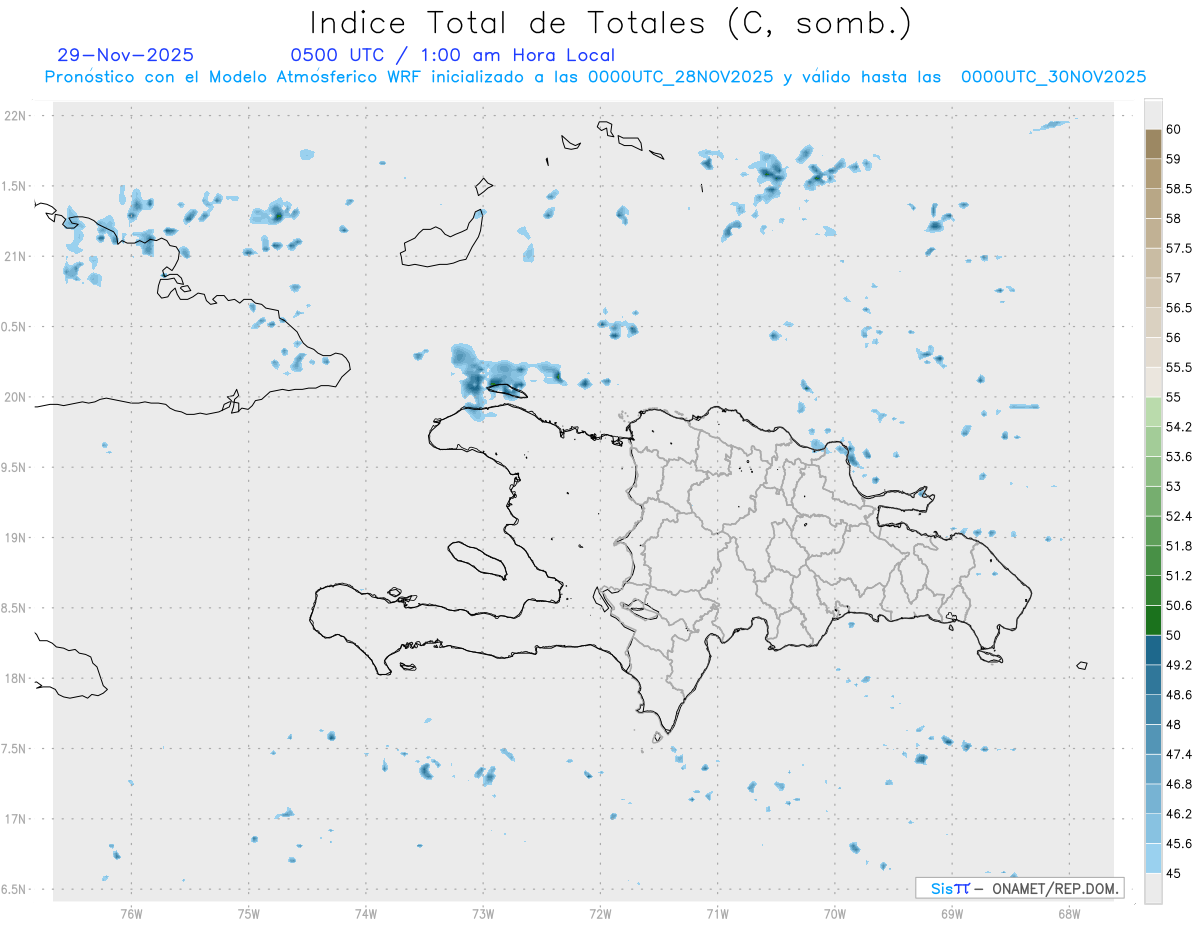1200x927 pixels.
Task: Click the longitude axis label "70W"
Action: 835,914
